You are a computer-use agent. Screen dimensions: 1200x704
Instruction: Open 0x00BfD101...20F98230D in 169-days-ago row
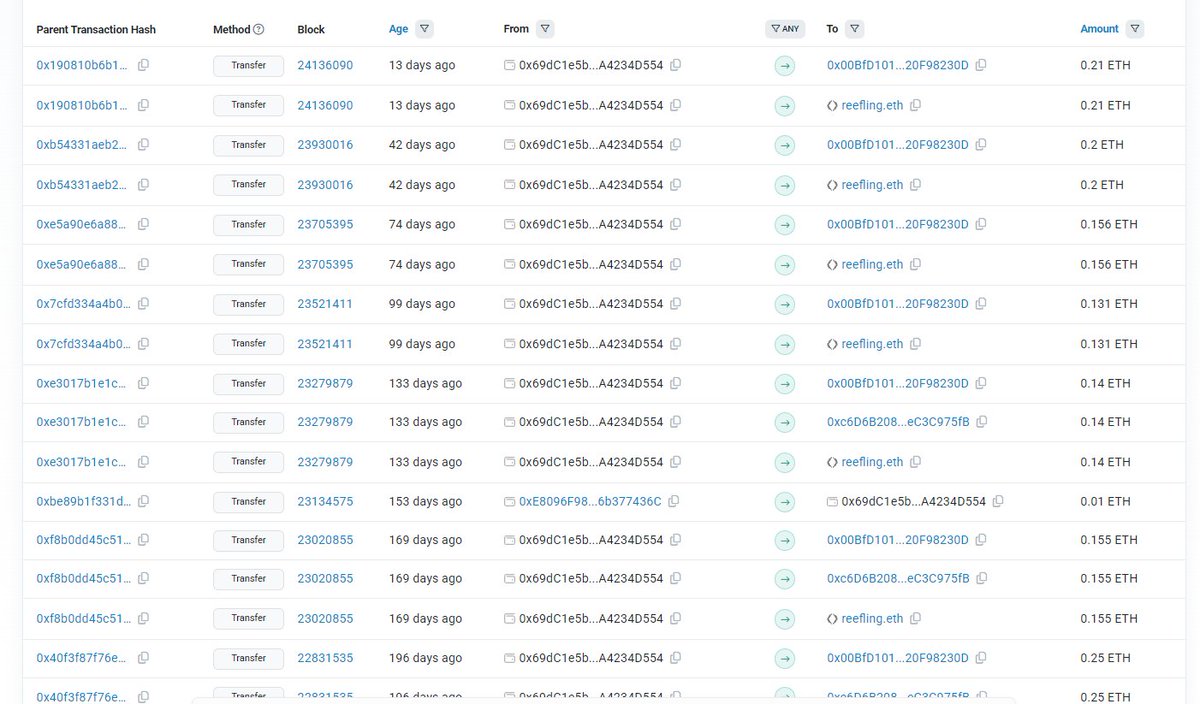click(898, 540)
